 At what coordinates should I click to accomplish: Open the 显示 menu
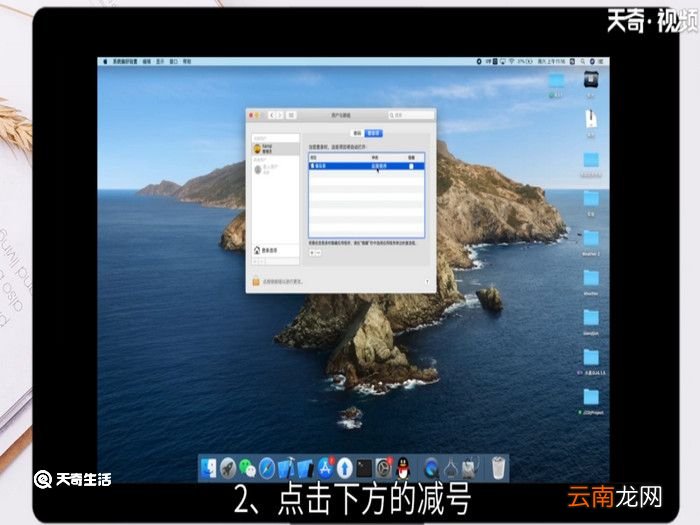(160, 62)
